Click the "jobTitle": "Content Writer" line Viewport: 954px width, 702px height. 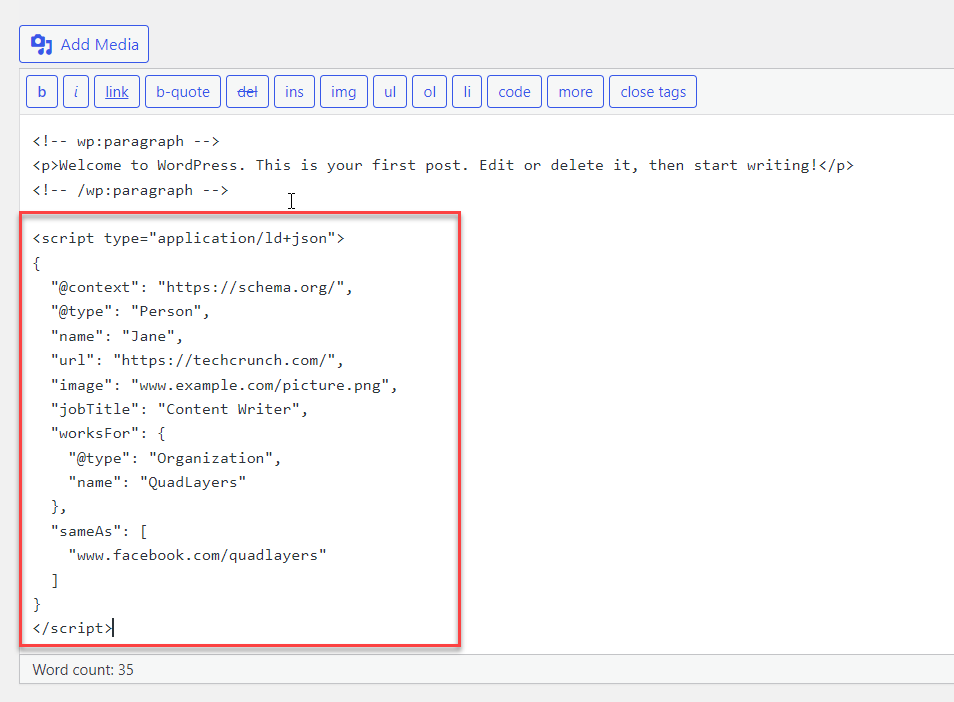pos(179,409)
